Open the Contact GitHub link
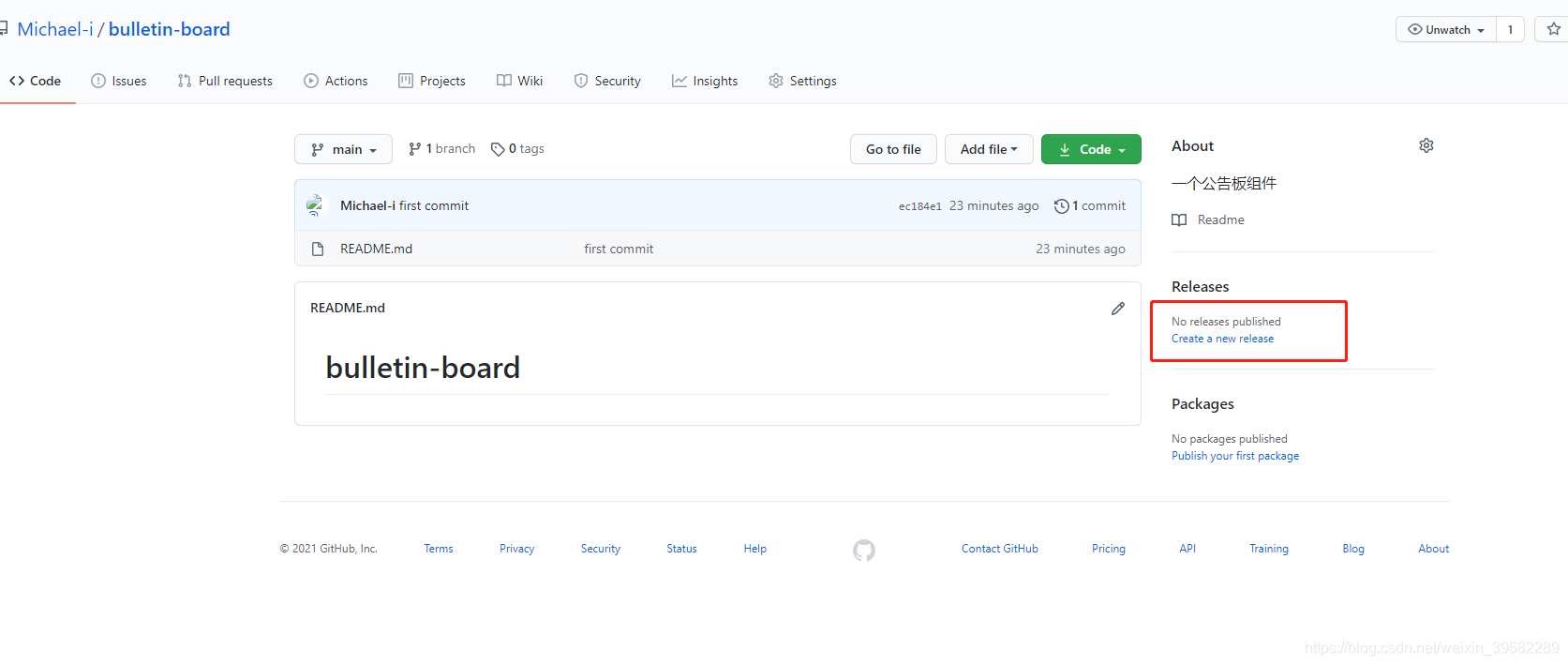The height and width of the screenshot is (665, 1568). point(1000,549)
